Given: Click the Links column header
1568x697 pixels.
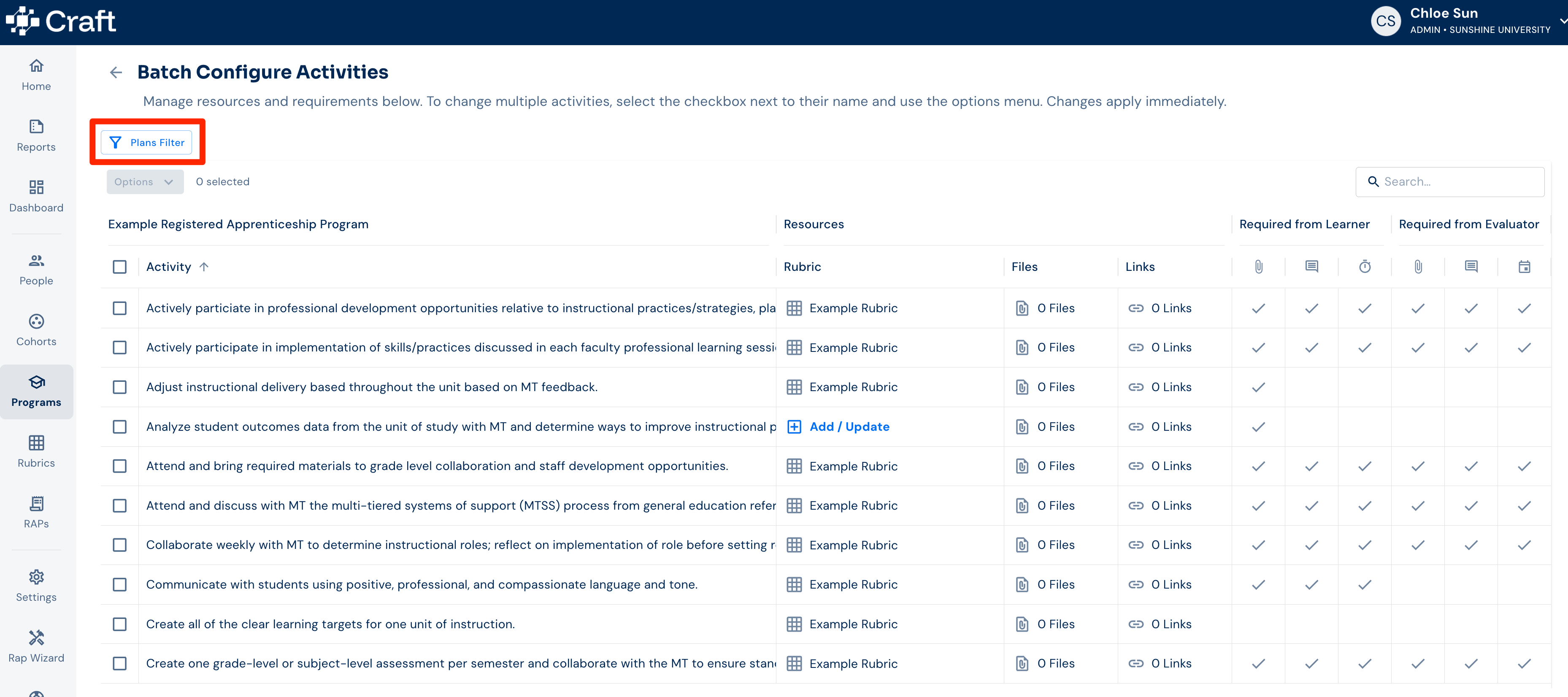Looking at the screenshot, I should point(1139,267).
